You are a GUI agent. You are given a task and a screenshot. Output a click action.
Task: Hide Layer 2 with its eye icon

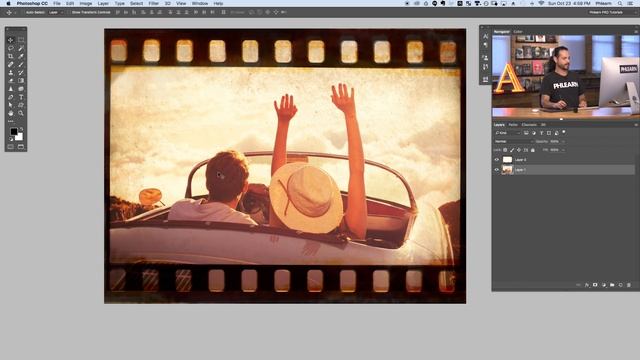(x=497, y=160)
